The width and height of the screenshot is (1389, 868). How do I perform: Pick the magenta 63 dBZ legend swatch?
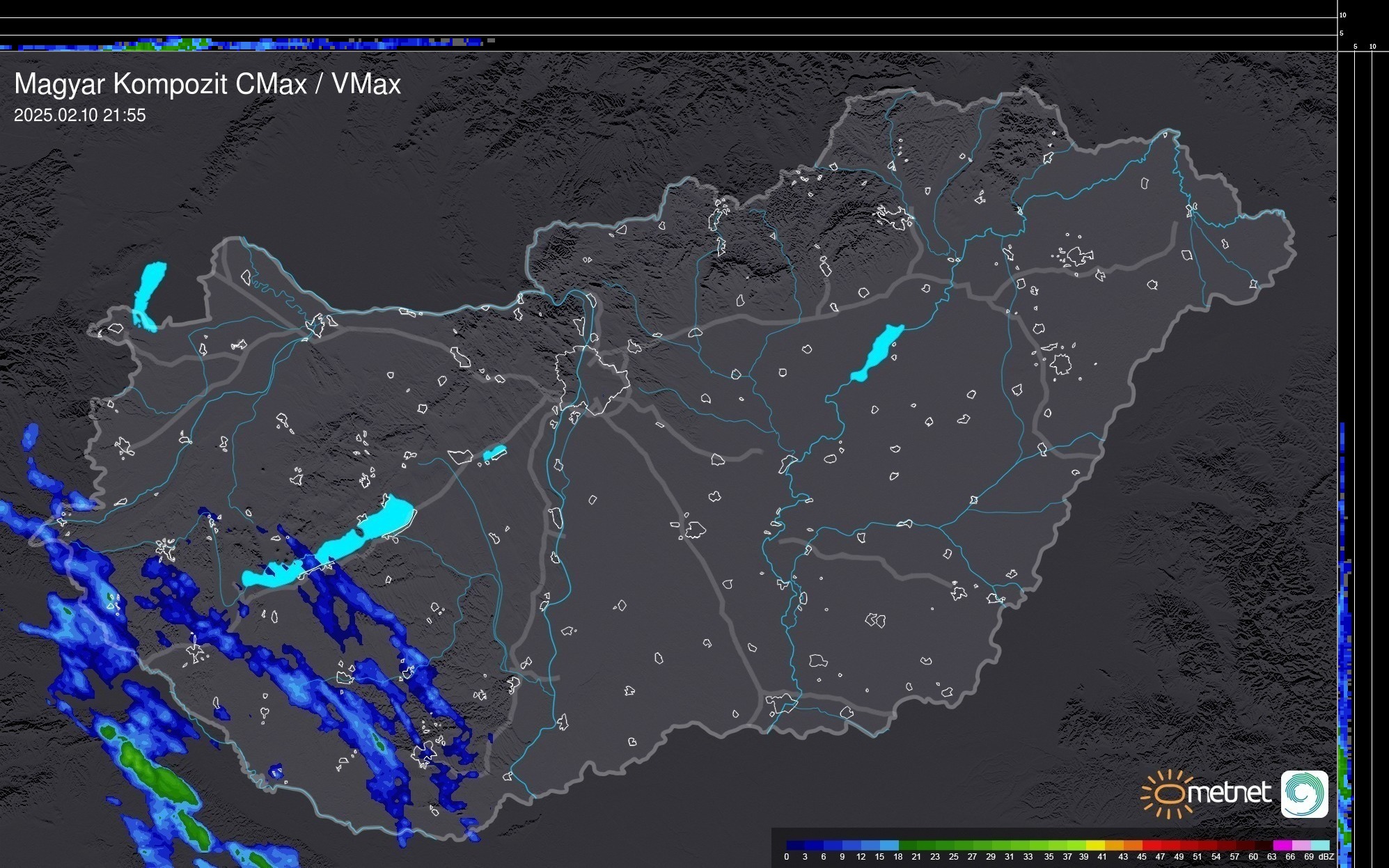point(1282,845)
